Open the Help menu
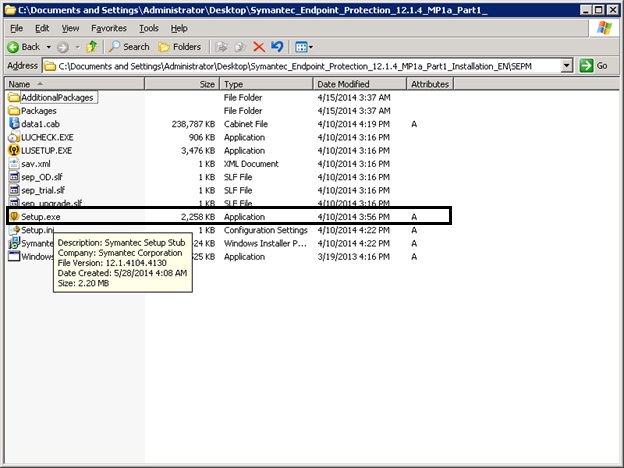 [x=179, y=28]
